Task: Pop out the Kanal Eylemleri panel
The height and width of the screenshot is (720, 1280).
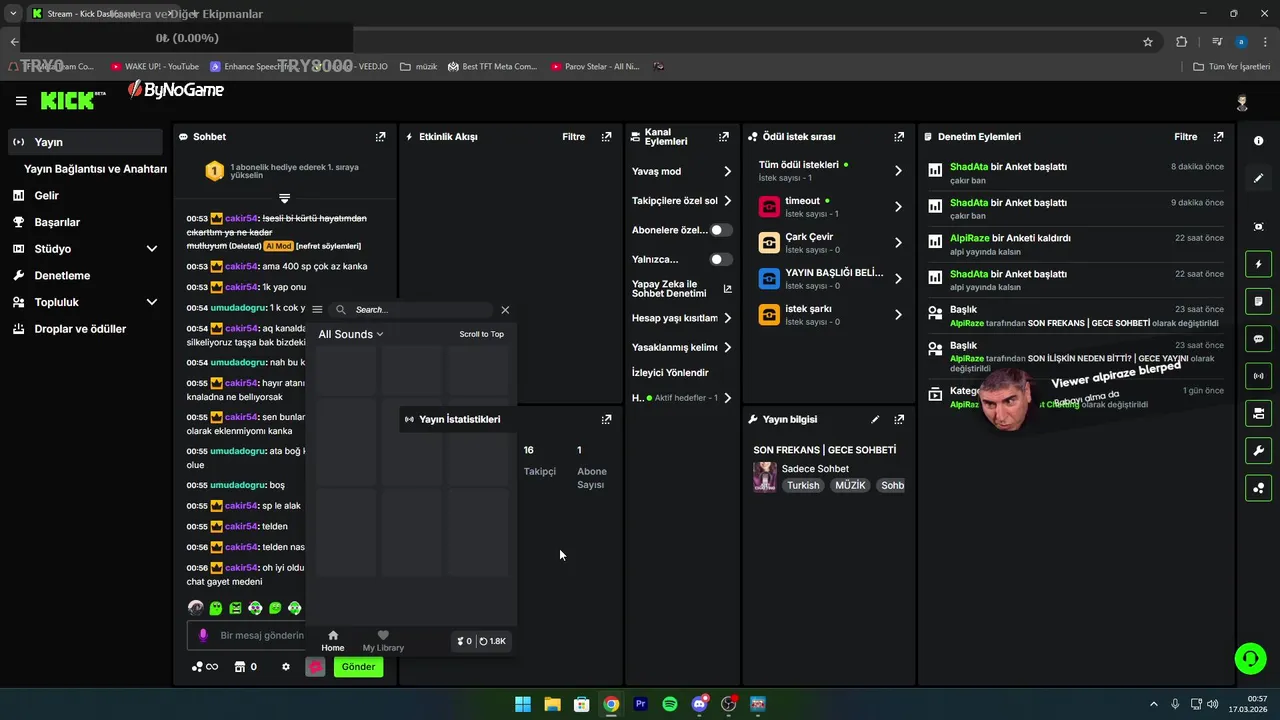Action: point(723,137)
